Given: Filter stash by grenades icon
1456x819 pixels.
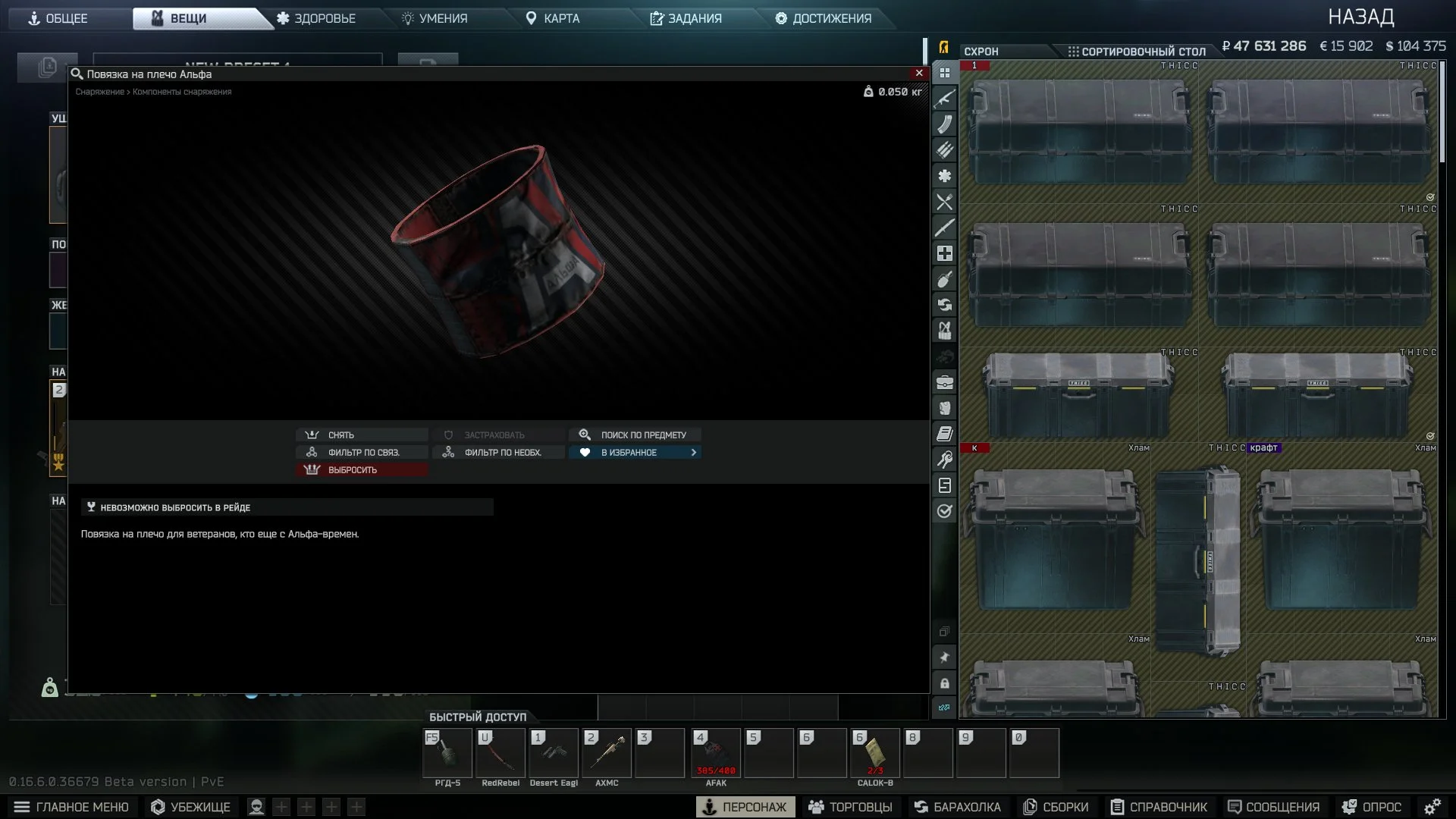Looking at the screenshot, I should pyautogui.click(x=944, y=279).
